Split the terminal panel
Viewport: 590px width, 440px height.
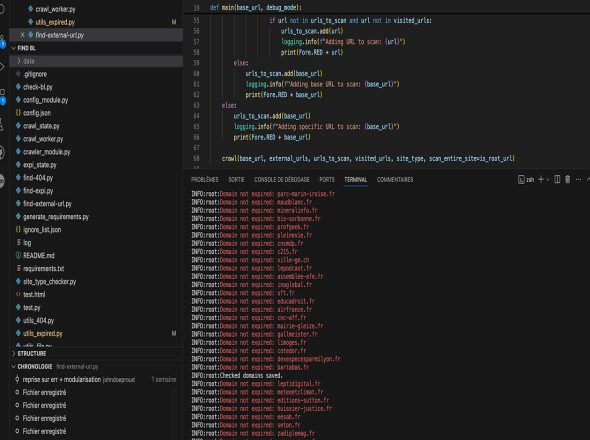click(x=557, y=180)
